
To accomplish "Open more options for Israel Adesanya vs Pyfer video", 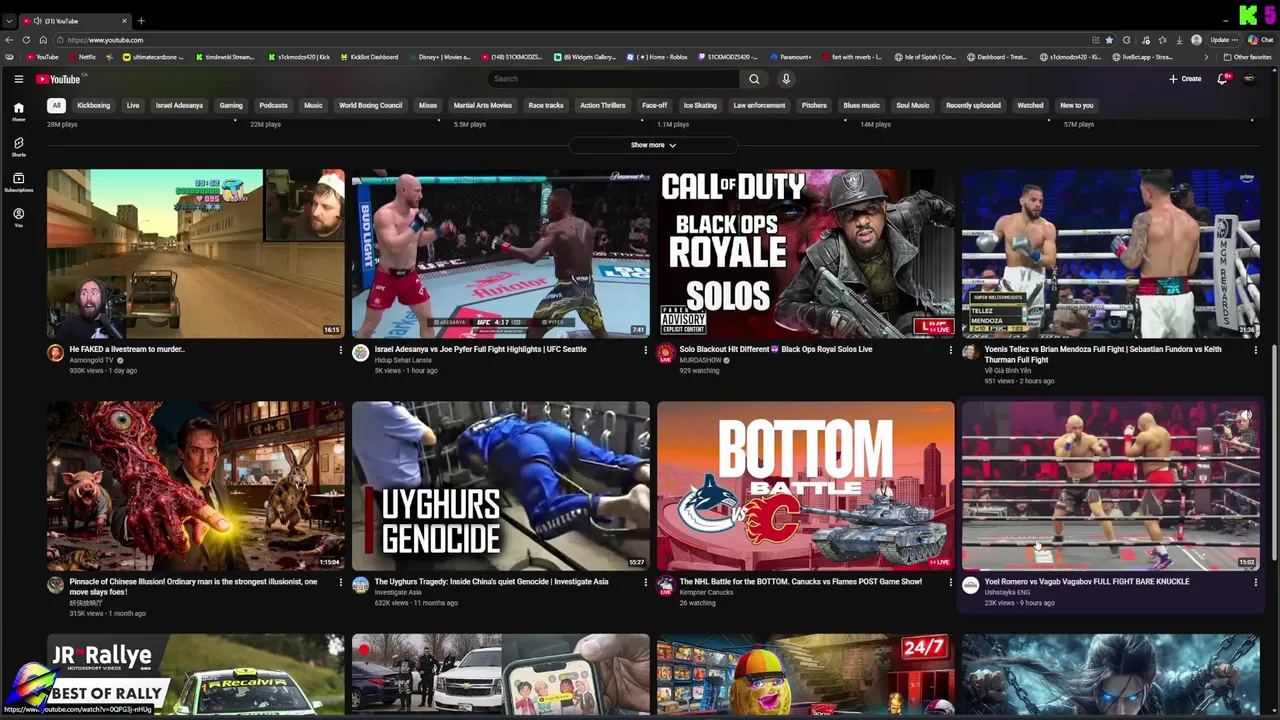I will point(645,350).
